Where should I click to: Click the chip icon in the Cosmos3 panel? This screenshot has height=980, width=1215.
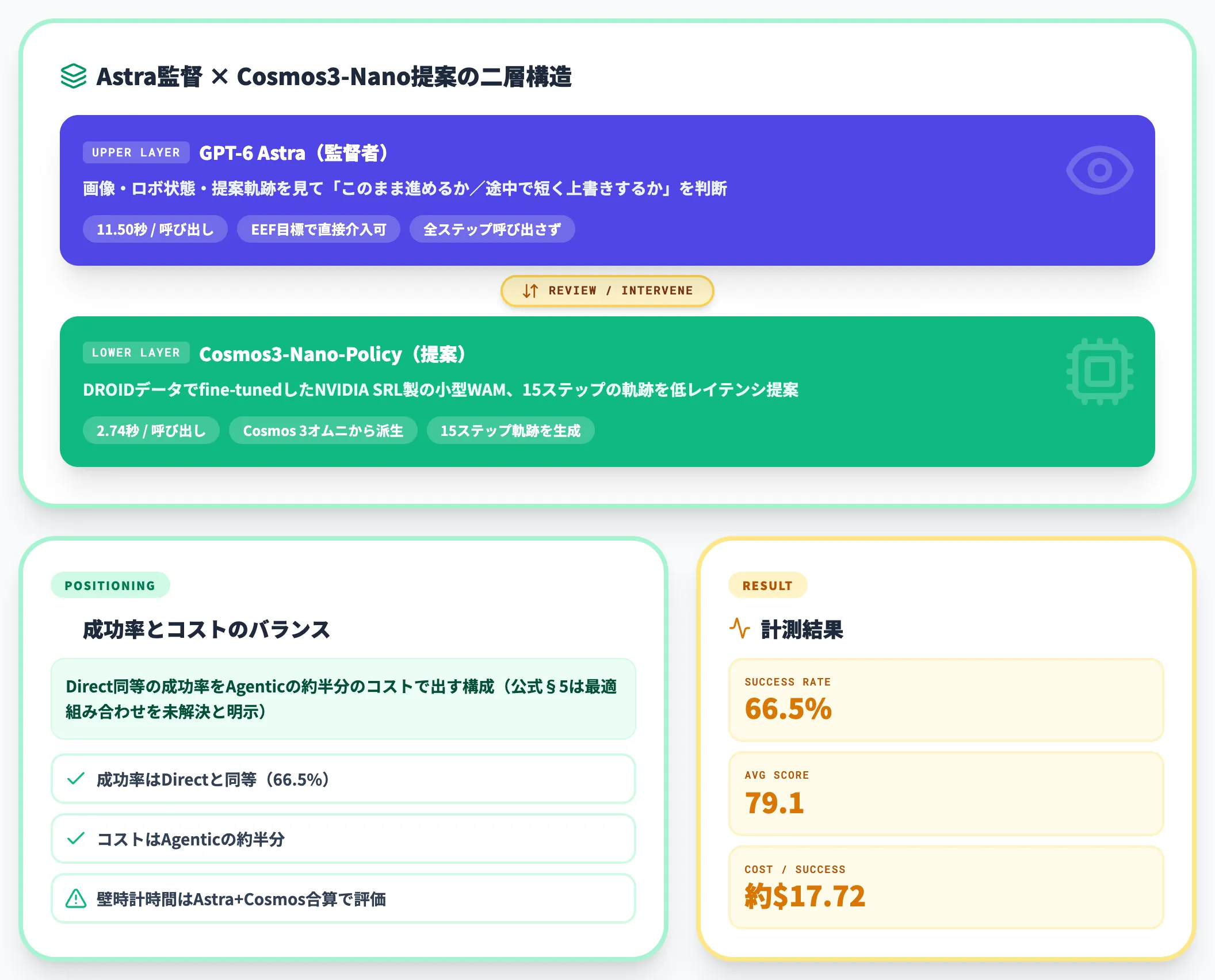[x=1099, y=372]
